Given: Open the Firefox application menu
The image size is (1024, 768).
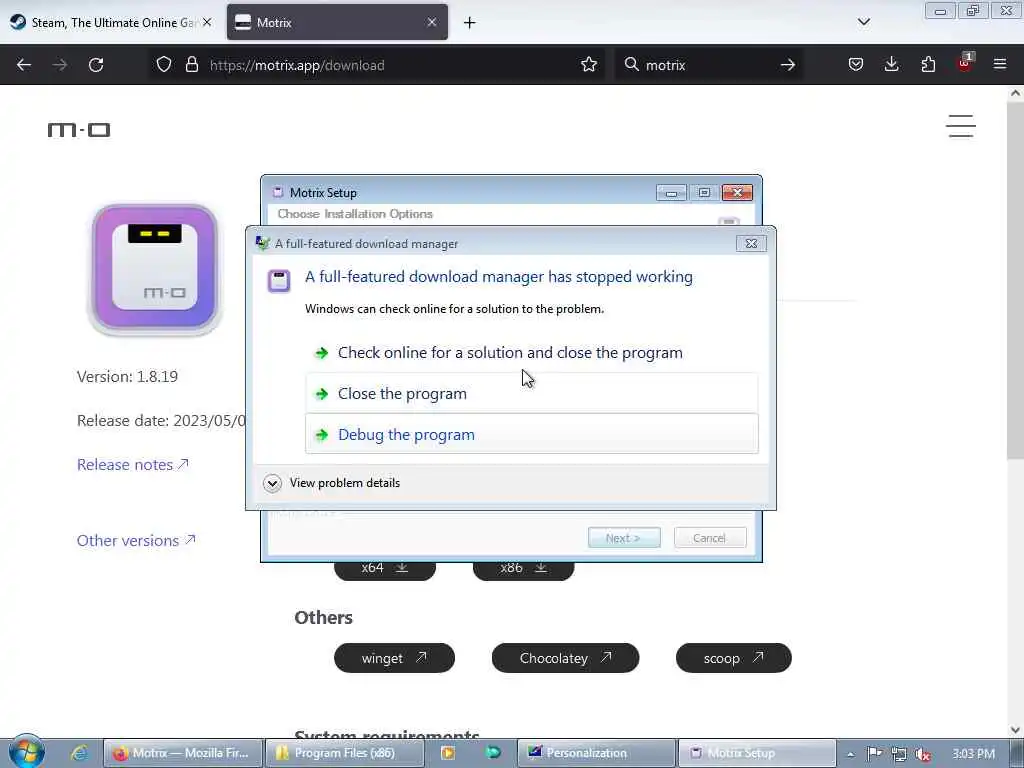Looking at the screenshot, I should [1000, 65].
